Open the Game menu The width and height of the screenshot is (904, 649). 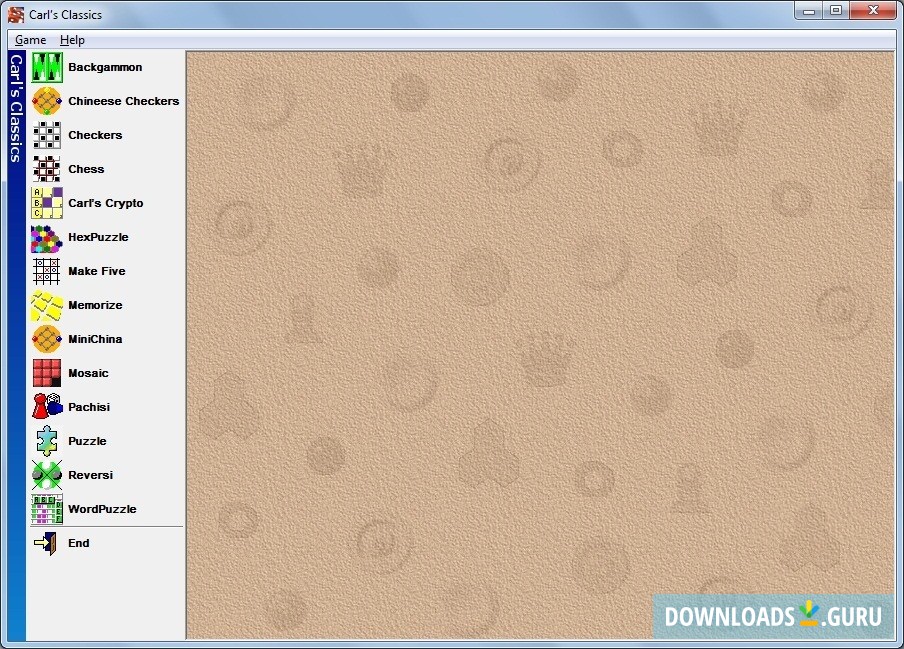(x=31, y=40)
